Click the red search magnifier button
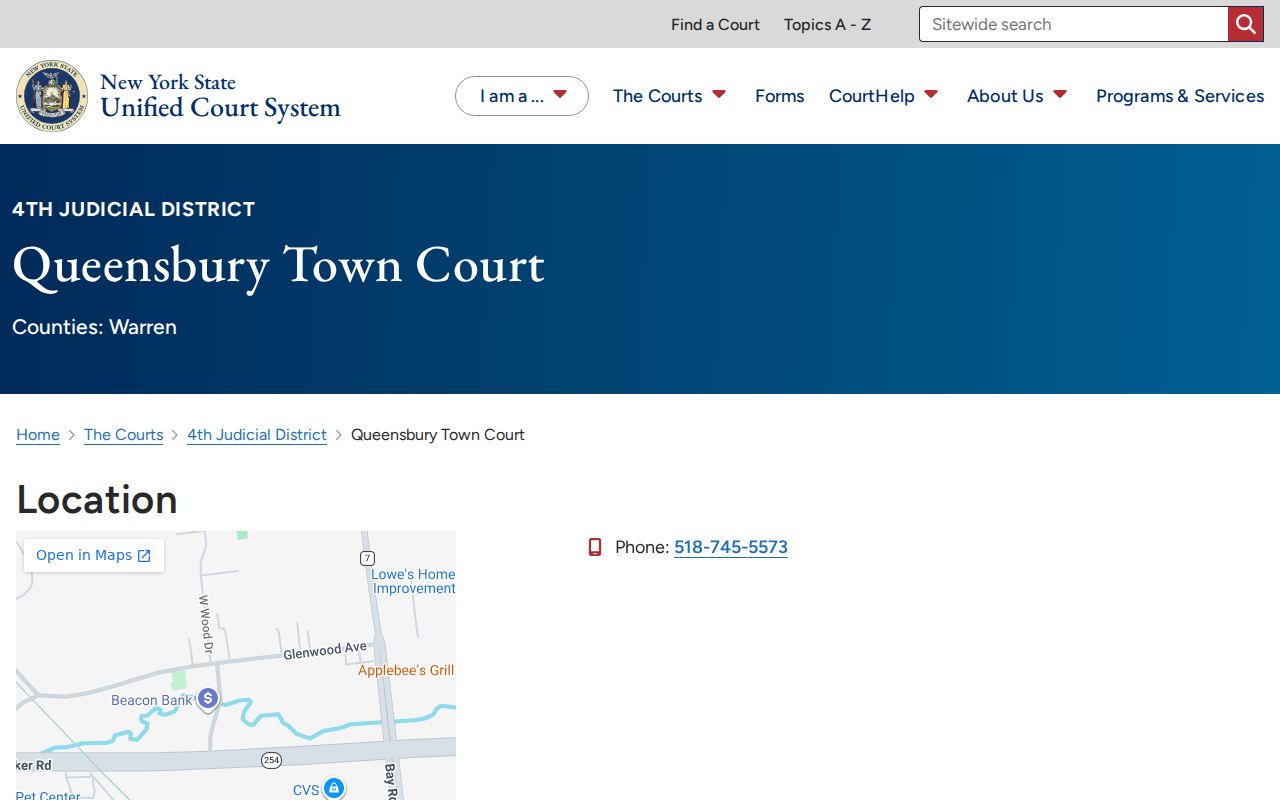The width and height of the screenshot is (1280, 800). (x=1245, y=24)
